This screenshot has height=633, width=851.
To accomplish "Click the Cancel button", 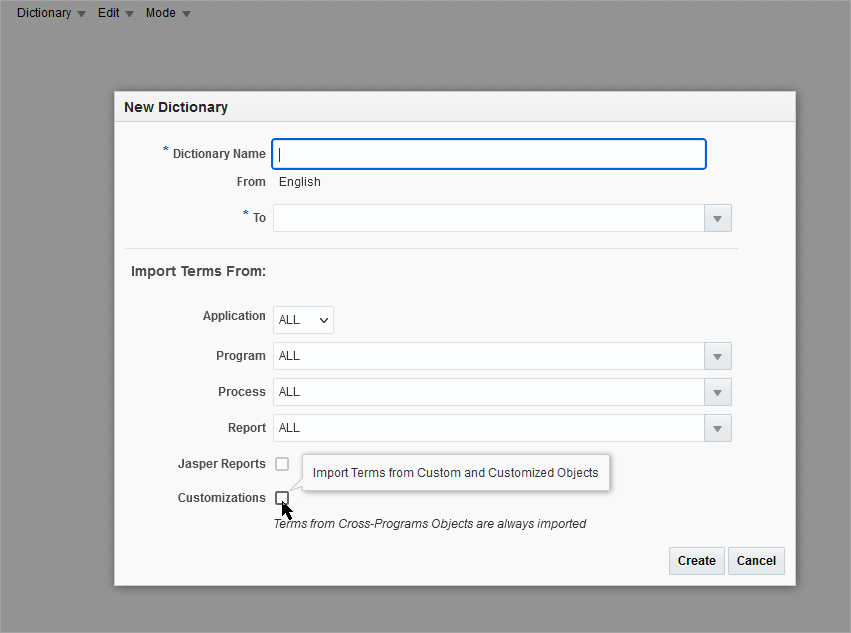I will [x=756, y=561].
